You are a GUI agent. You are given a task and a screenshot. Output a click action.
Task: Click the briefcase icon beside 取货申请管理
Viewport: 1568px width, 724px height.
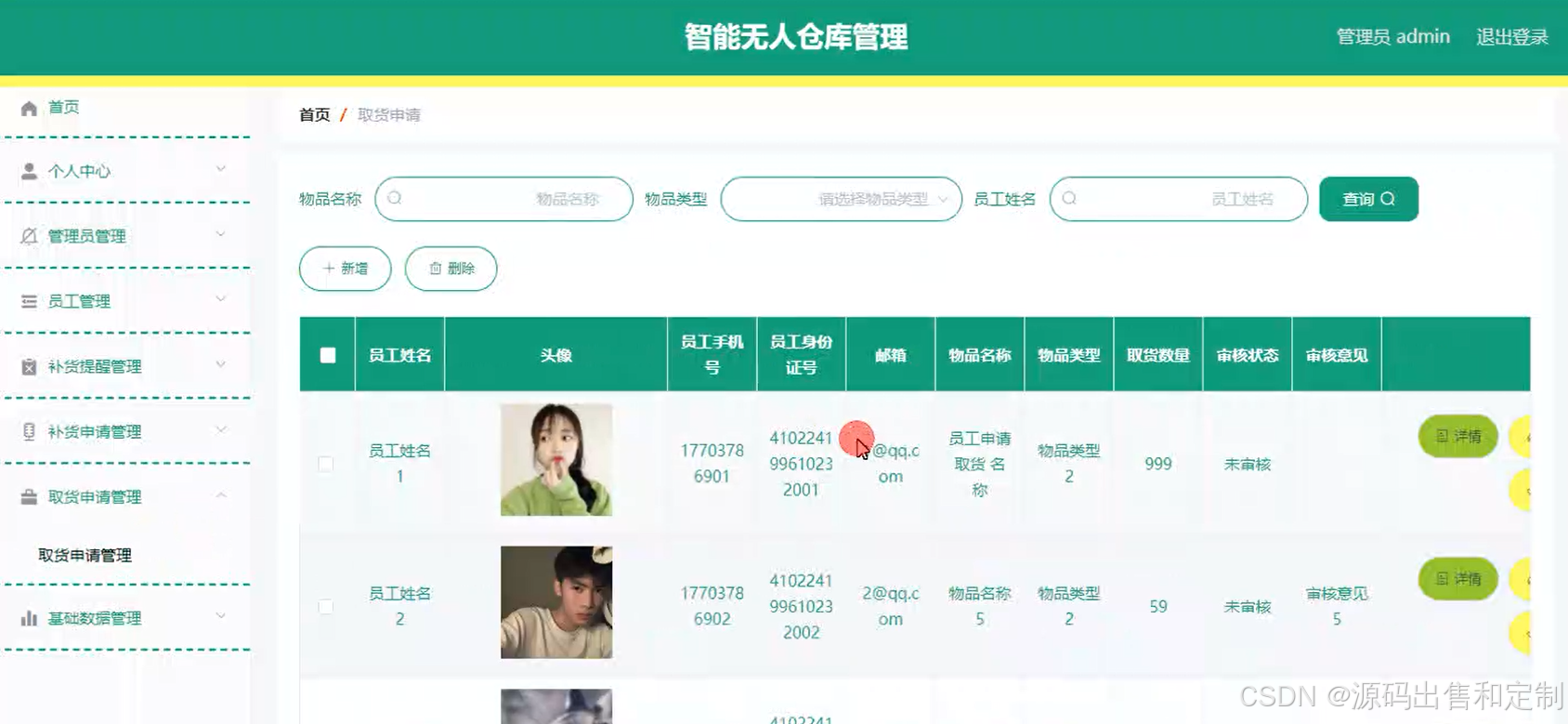[x=29, y=497]
